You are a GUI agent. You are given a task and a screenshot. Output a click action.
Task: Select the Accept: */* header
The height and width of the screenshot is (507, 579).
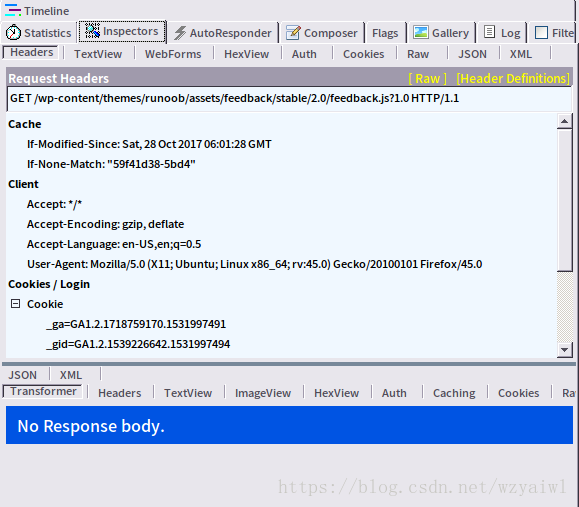pyautogui.click(x=54, y=204)
